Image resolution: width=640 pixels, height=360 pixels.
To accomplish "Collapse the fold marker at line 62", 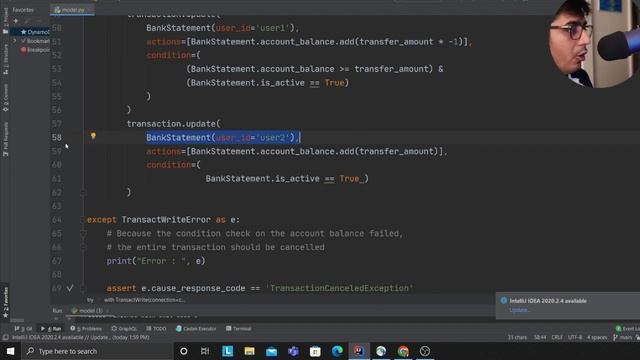I will pos(83,192).
